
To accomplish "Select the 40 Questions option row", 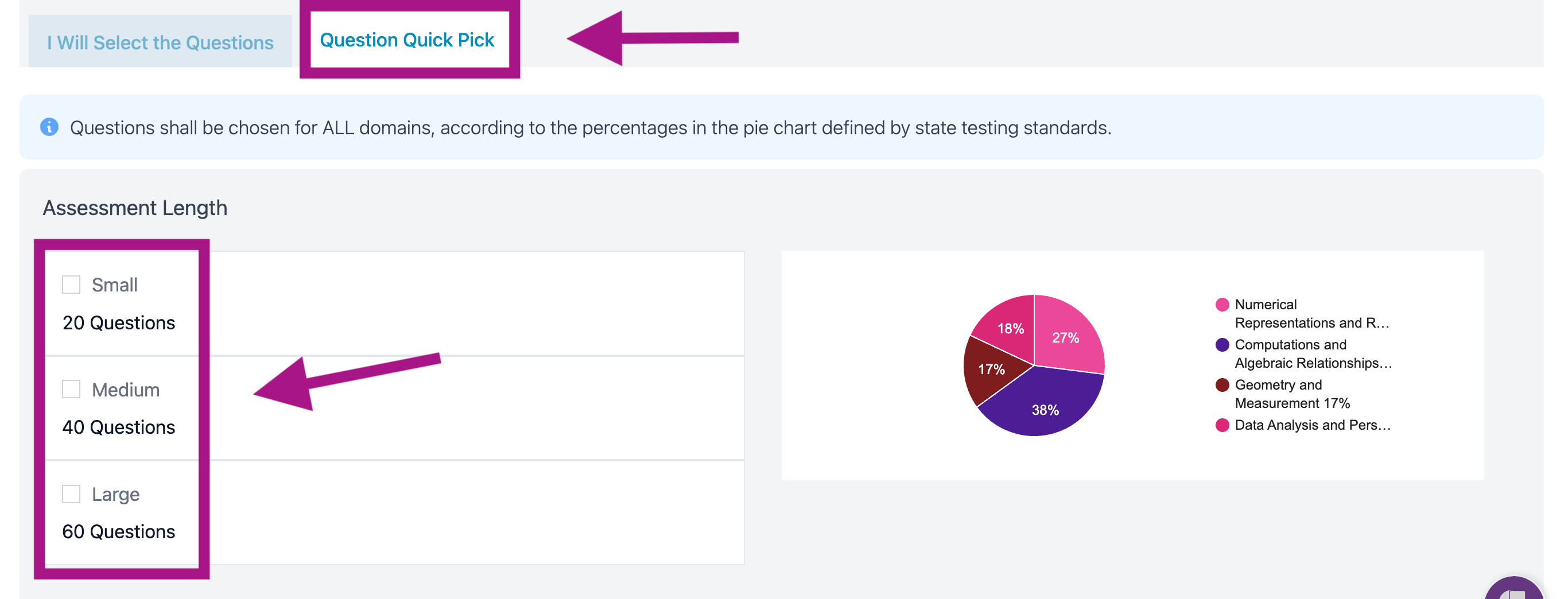I will [394, 408].
